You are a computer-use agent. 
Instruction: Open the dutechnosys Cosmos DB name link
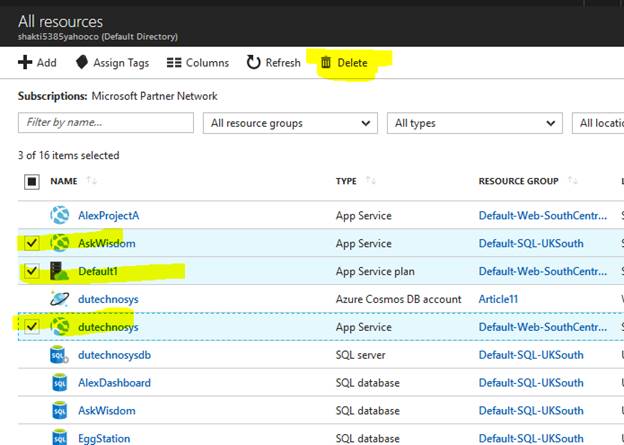(108, 299)
